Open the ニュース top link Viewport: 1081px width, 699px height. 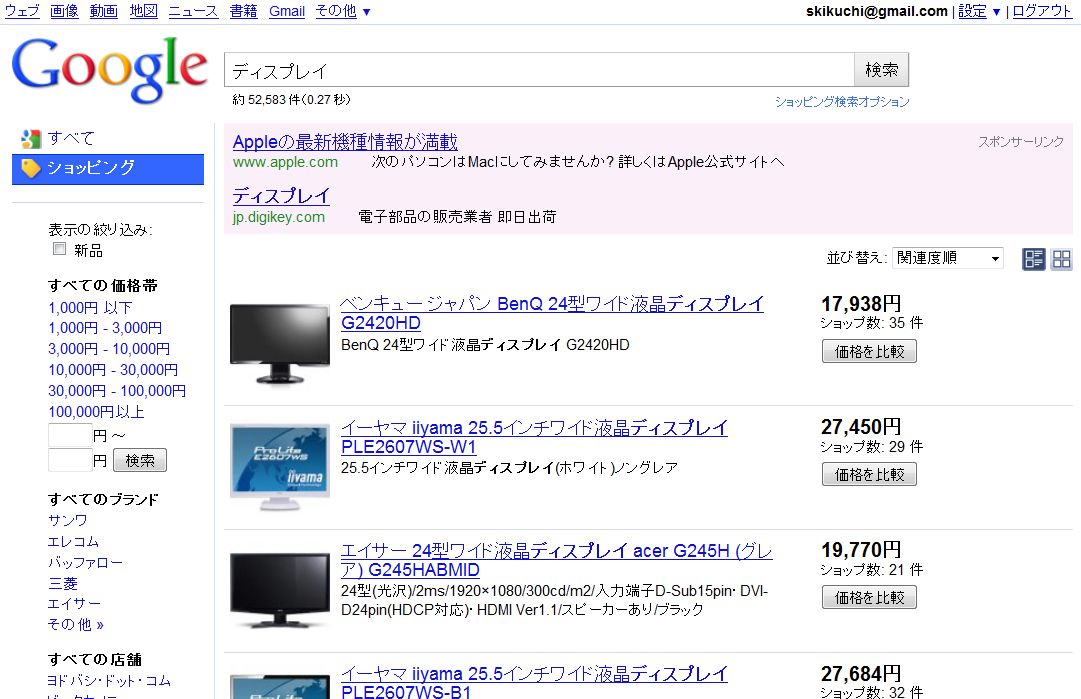click(x=193, y=11)
